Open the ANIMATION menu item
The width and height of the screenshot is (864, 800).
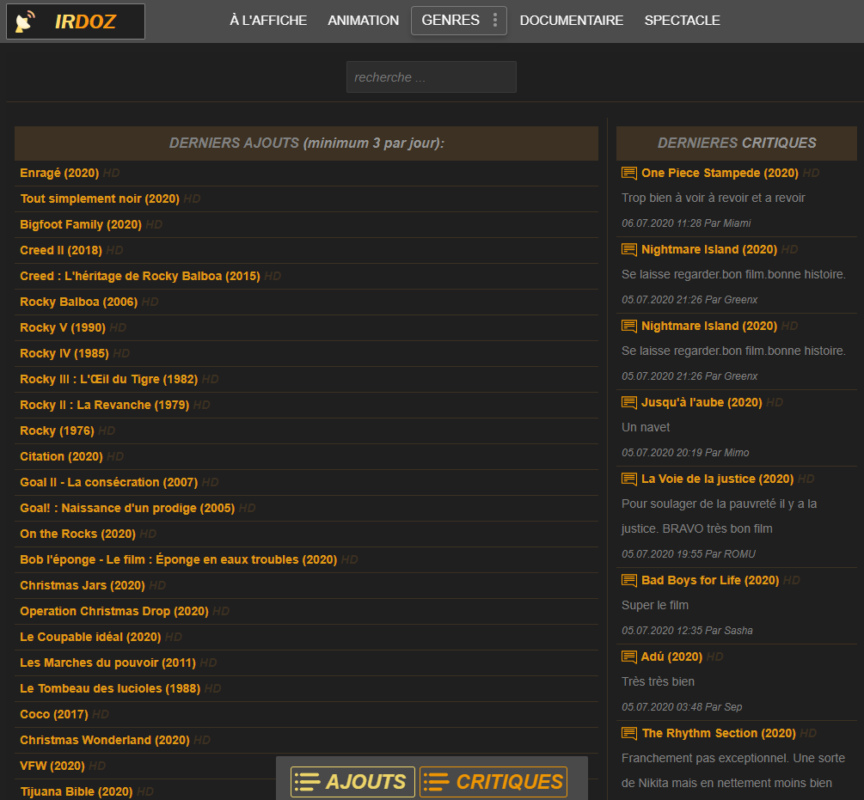pos(363,20)
